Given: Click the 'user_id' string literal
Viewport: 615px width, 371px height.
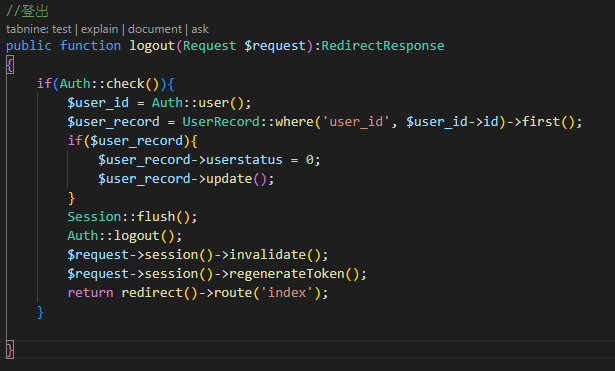Looking at the screenshot, I should (356, 122).
